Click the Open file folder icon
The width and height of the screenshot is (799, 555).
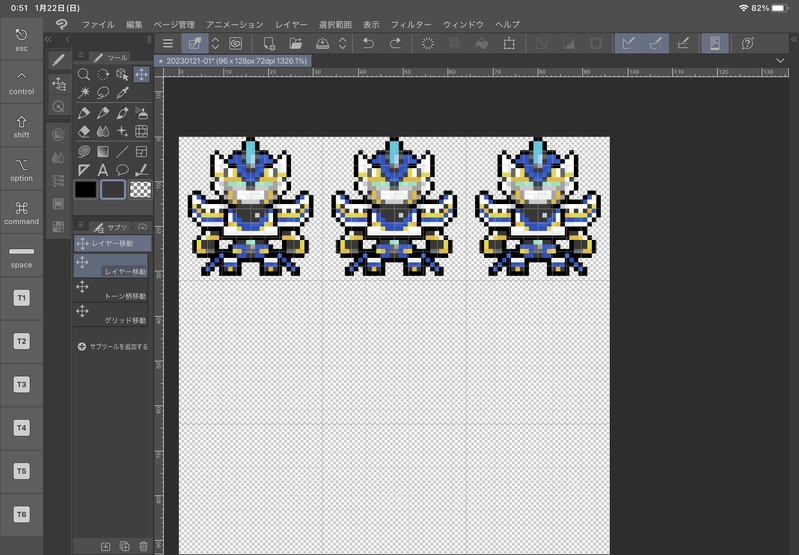(296, 44)
